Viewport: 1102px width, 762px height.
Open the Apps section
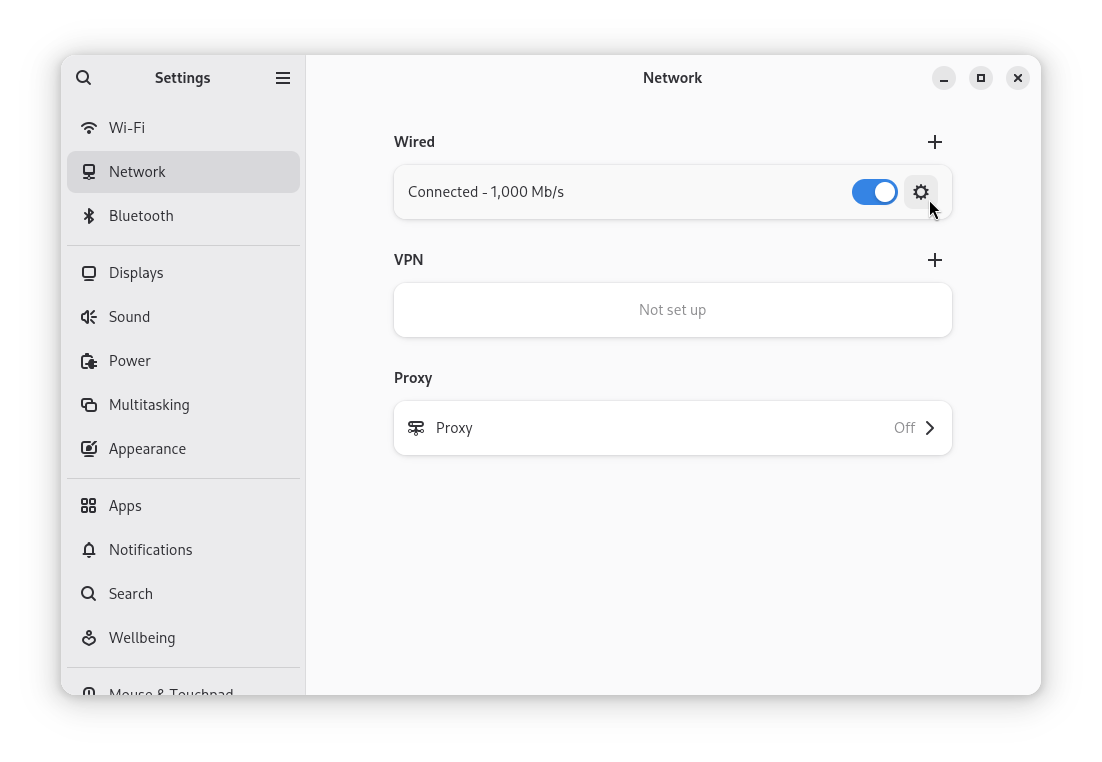click(125, 505)
